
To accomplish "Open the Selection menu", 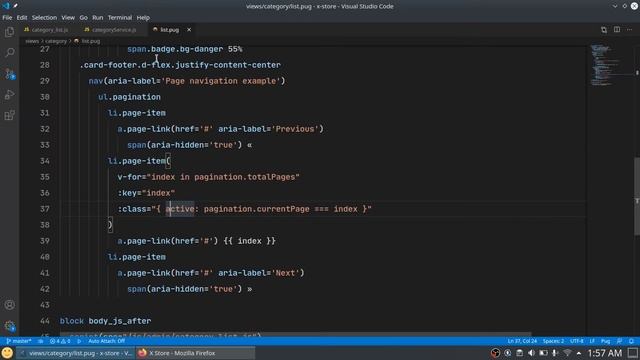I will [44, 18].
